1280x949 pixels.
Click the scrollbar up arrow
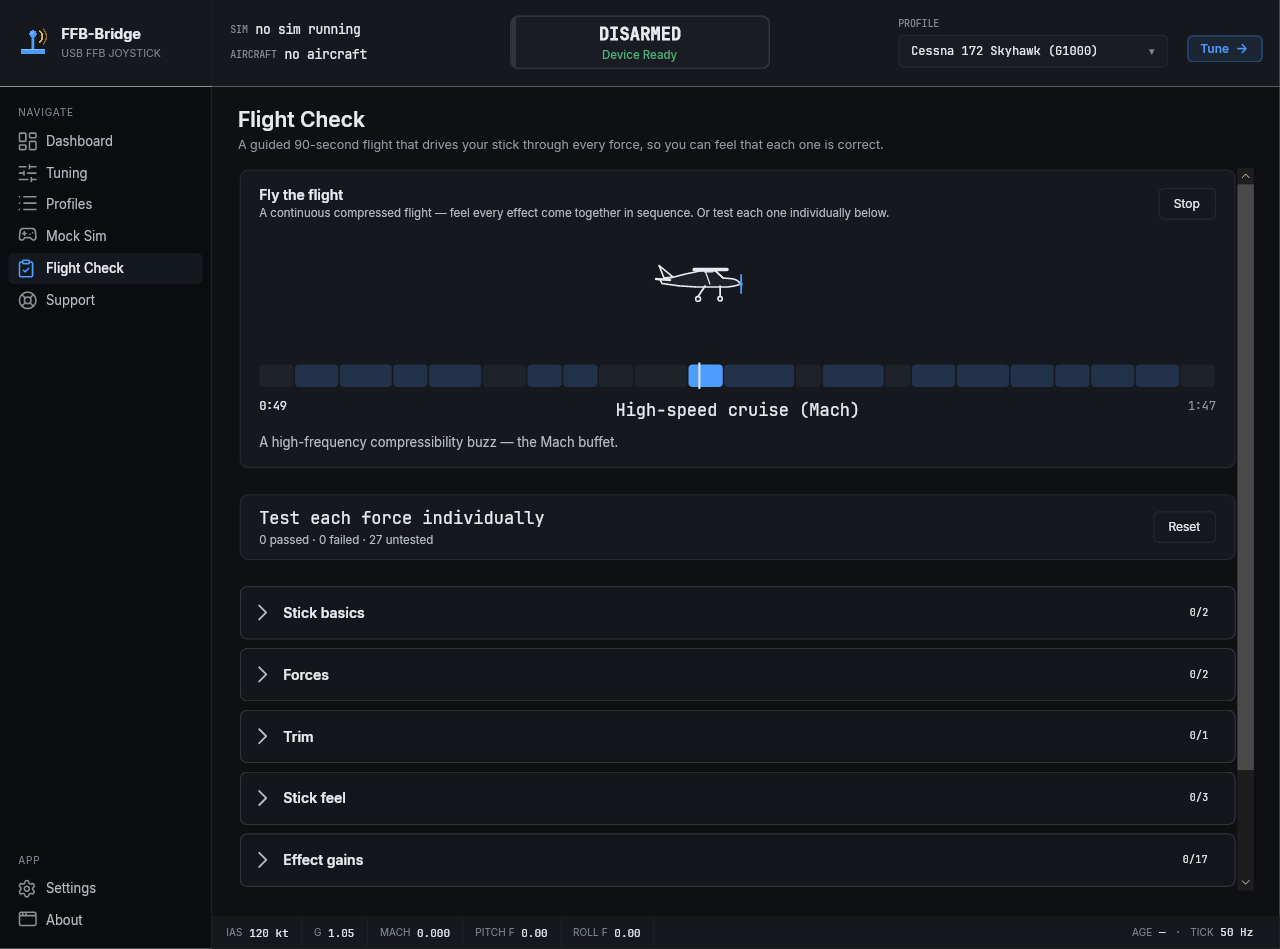[x=1246, y=176]
